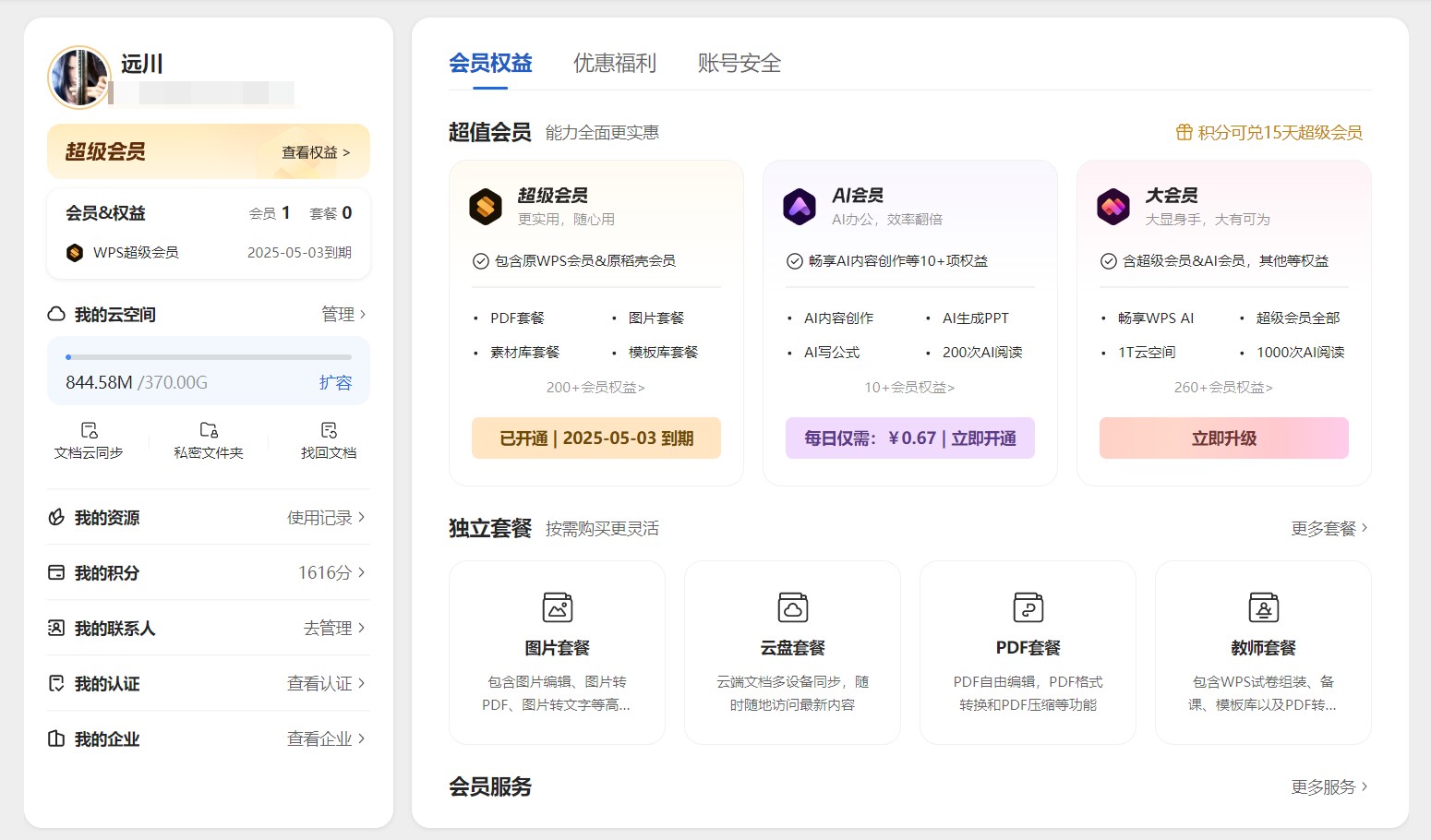Screen dimensions: 1431x840
Task: Click the 超级会员 banner title
Action: [x=105, y=151]
